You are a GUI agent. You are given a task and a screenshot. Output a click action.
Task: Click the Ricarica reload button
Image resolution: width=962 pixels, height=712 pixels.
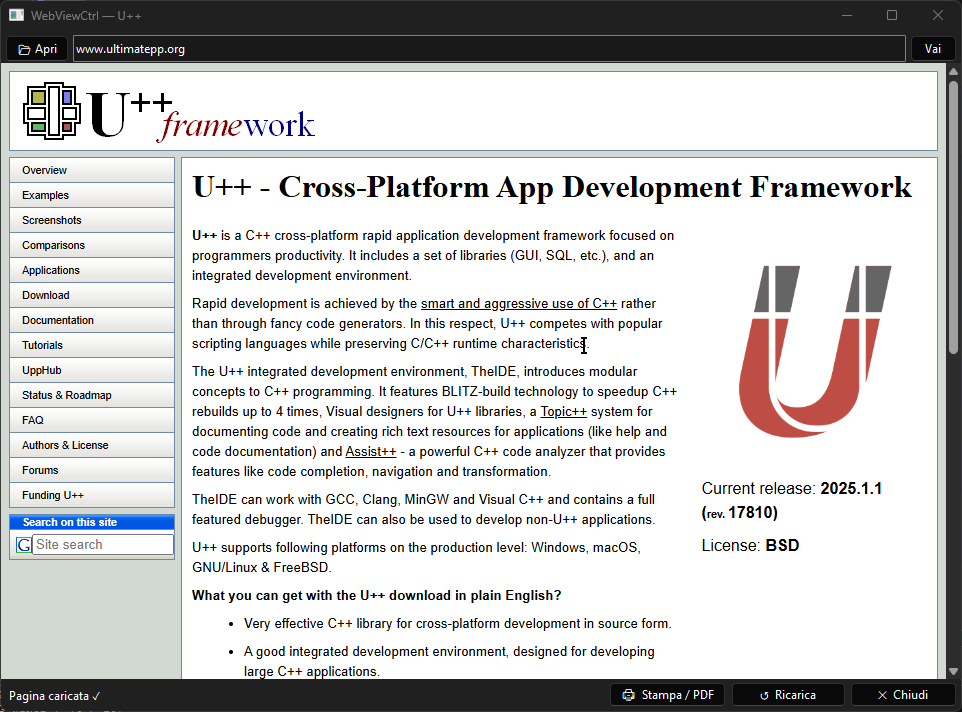[788, 695]
